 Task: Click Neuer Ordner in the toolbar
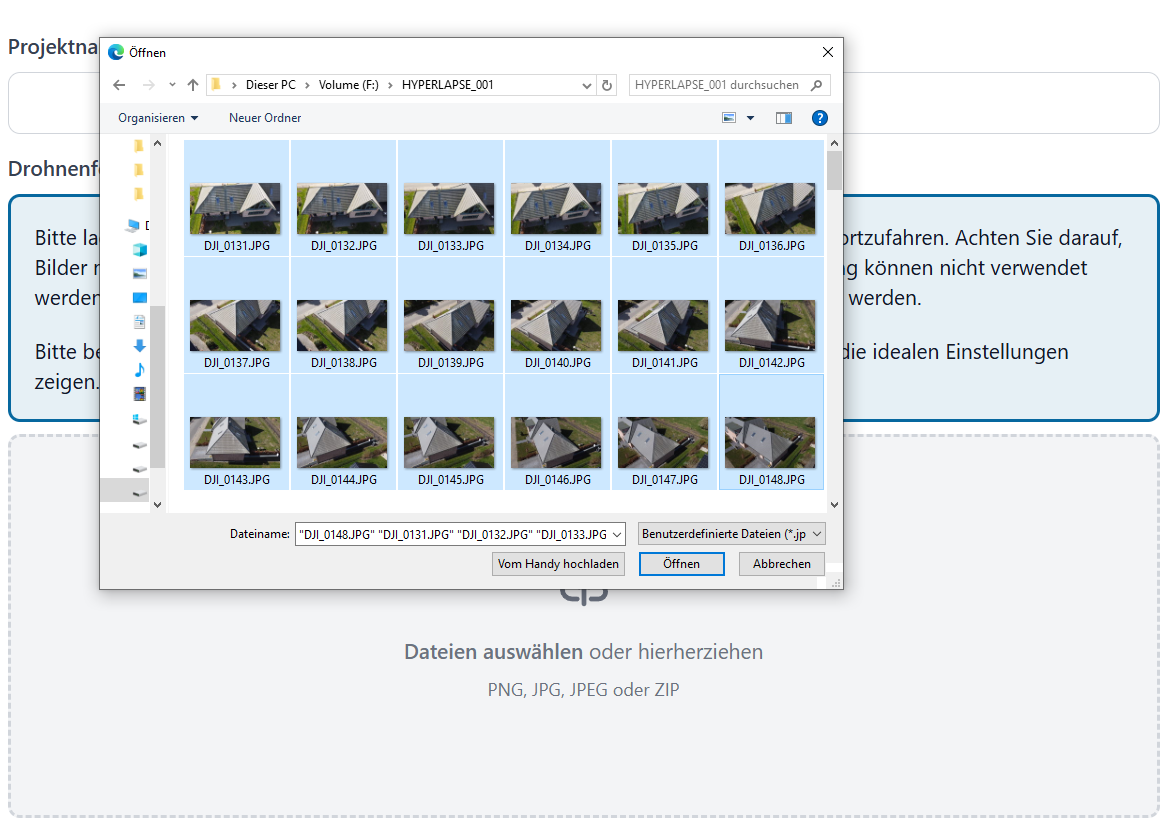point(265,118)
